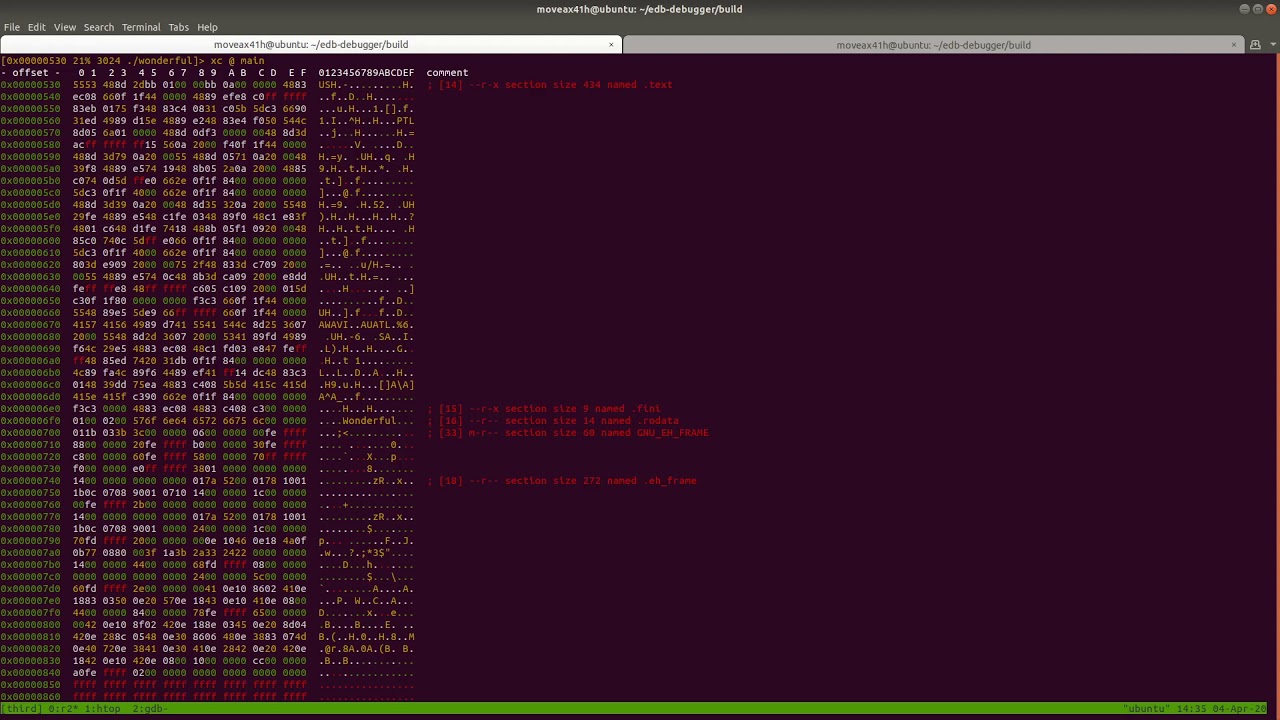Open the Tabs menu
Viewport: 1280px width, 720px height.
[x=179, y=27]
